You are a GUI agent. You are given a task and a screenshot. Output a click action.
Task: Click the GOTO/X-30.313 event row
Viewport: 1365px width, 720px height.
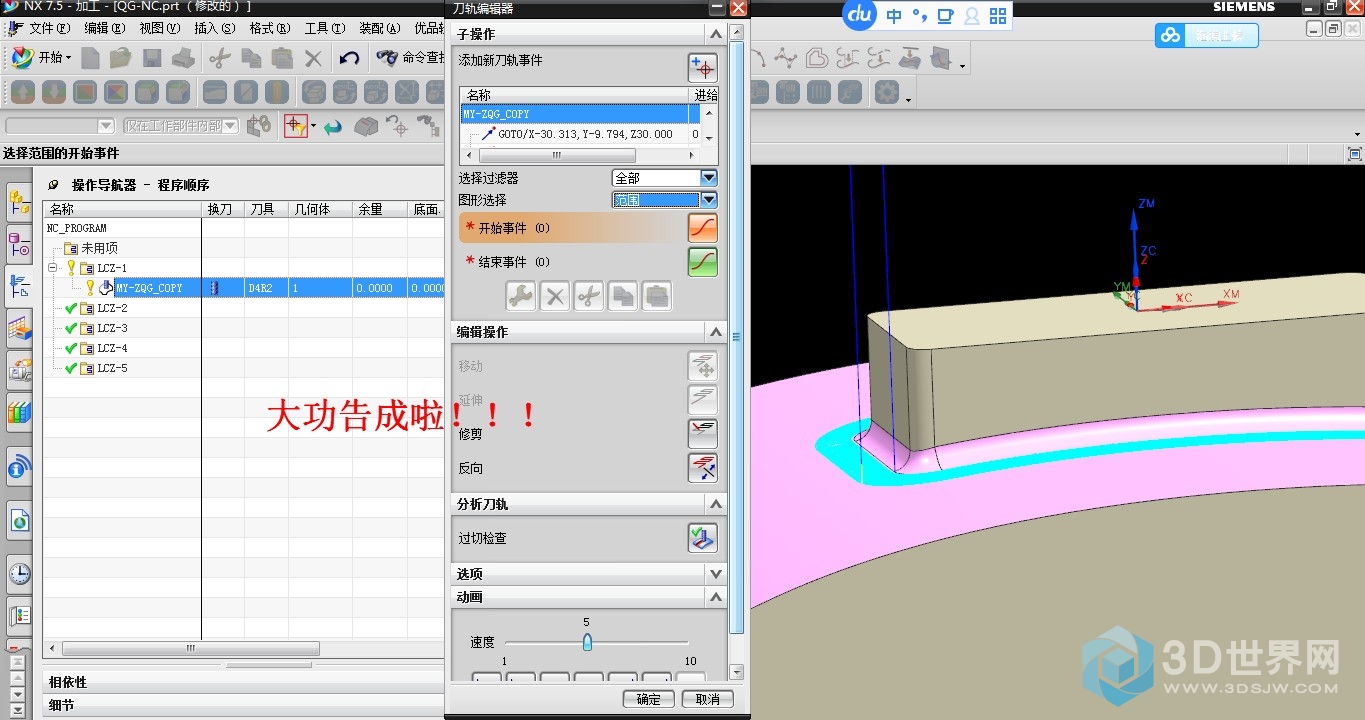[x=585, y=134]
